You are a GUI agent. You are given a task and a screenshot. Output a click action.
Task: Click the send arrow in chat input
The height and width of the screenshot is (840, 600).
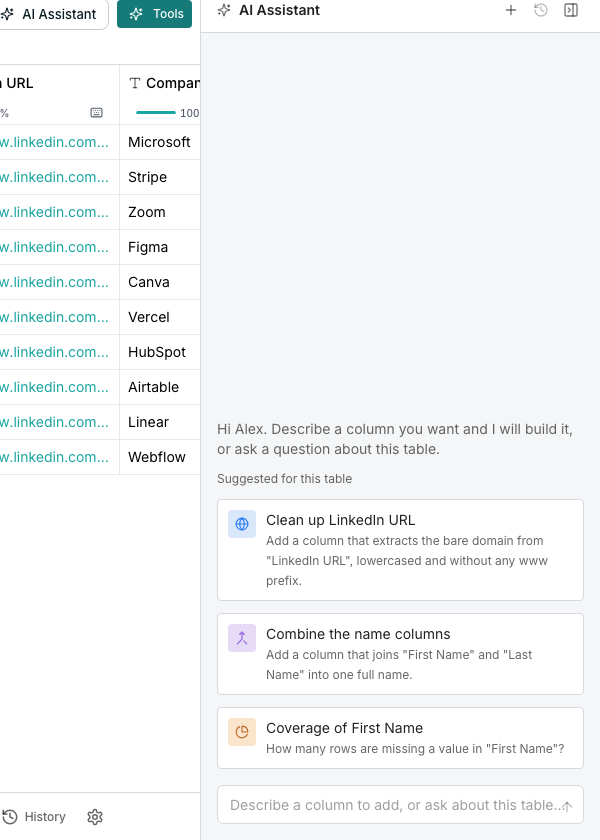[x=567, y=806]
